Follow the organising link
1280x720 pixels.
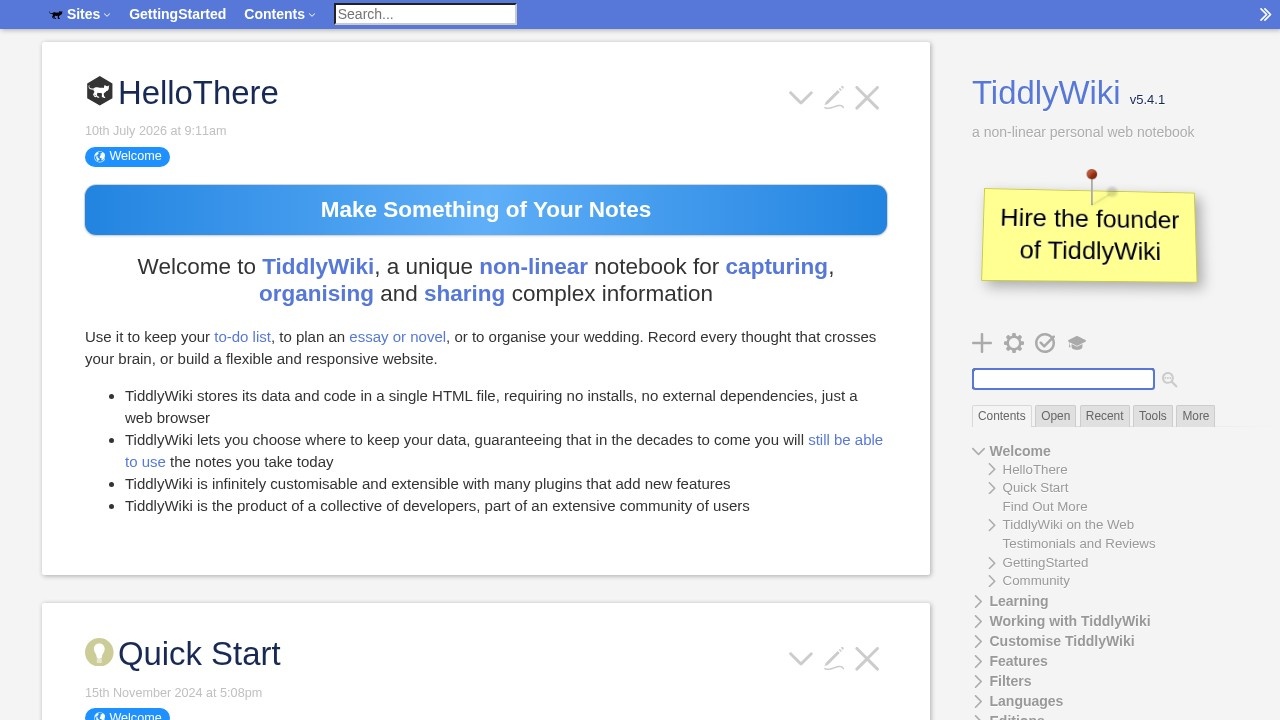[316, 293]
